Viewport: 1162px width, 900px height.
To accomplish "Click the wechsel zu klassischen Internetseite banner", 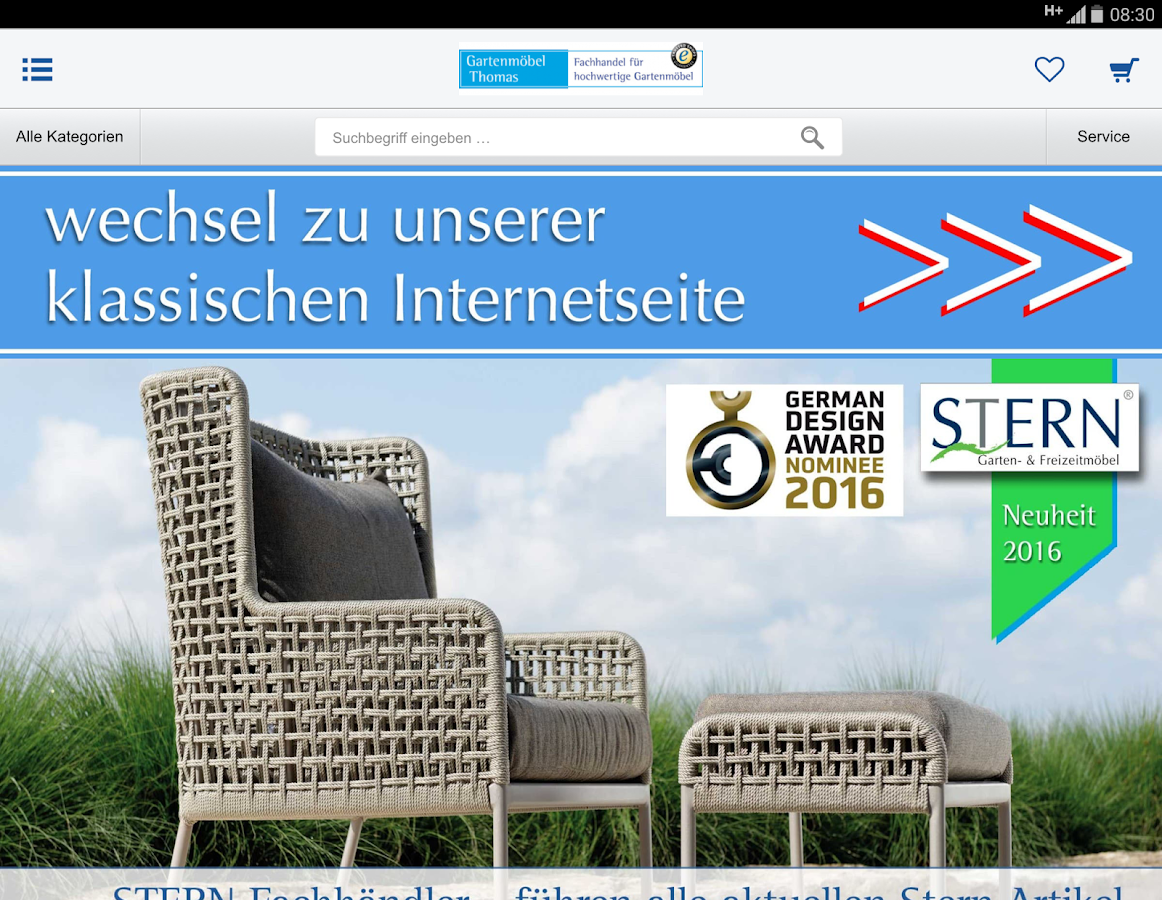I will (x=581, y=262).
